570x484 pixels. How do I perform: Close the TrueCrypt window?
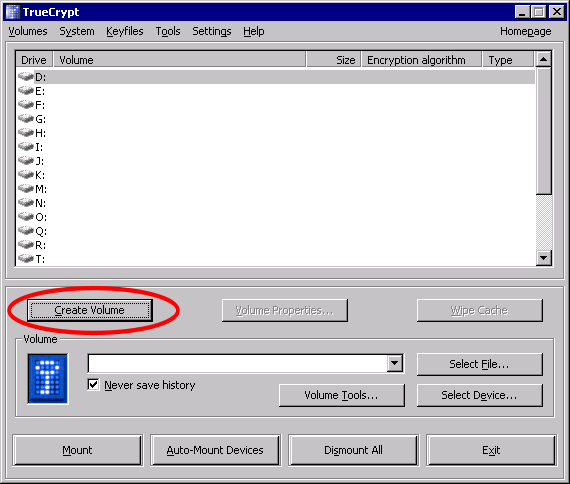[557, 12]
